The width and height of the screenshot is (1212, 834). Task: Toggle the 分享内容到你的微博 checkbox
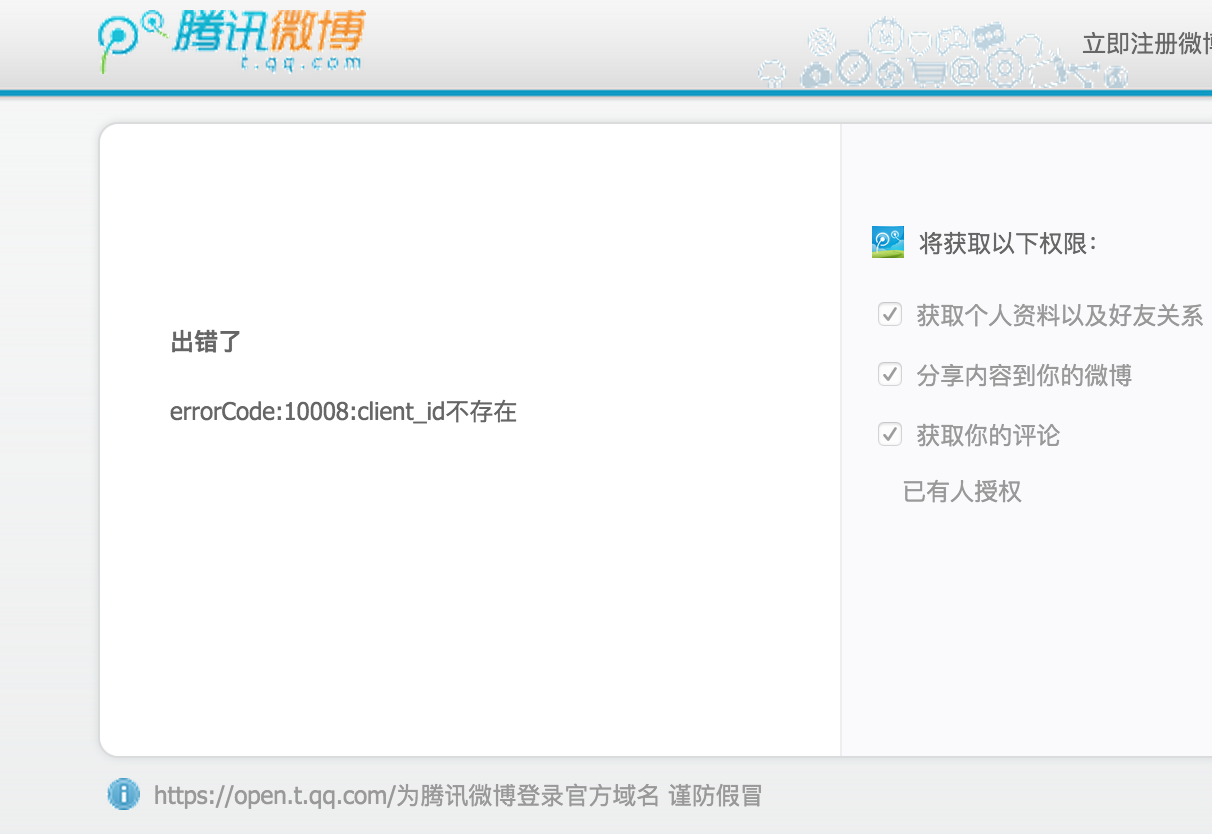coord(890,375)
